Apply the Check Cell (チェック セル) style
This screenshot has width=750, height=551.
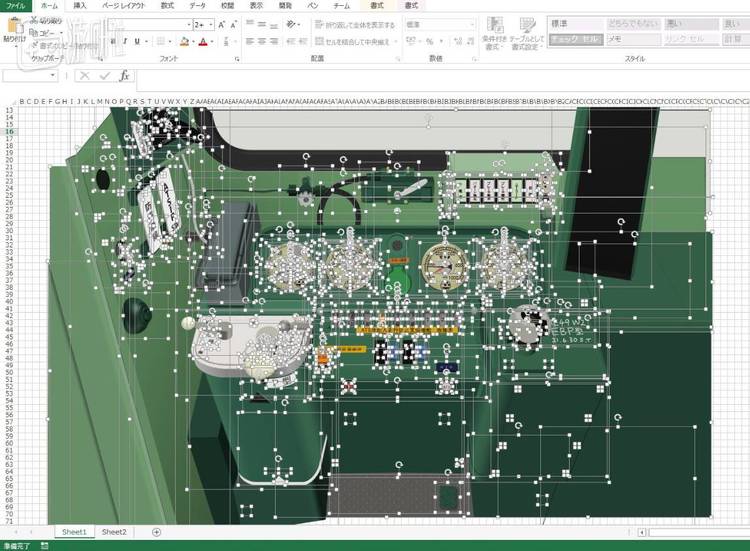576,38
